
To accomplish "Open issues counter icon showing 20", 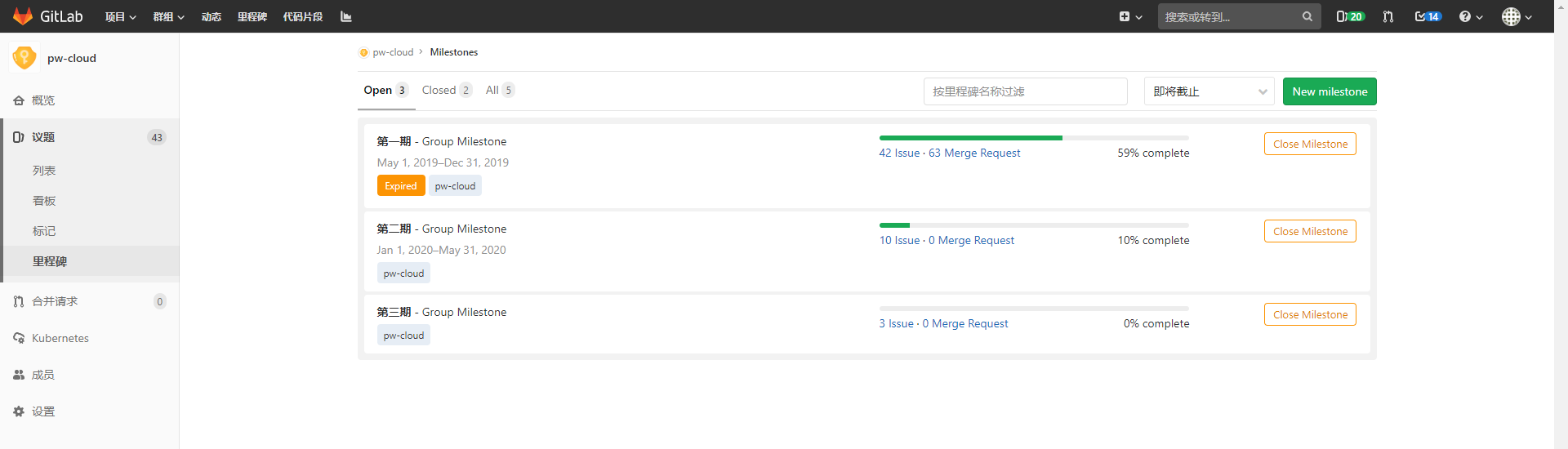I will click(x=1350, y=16).
